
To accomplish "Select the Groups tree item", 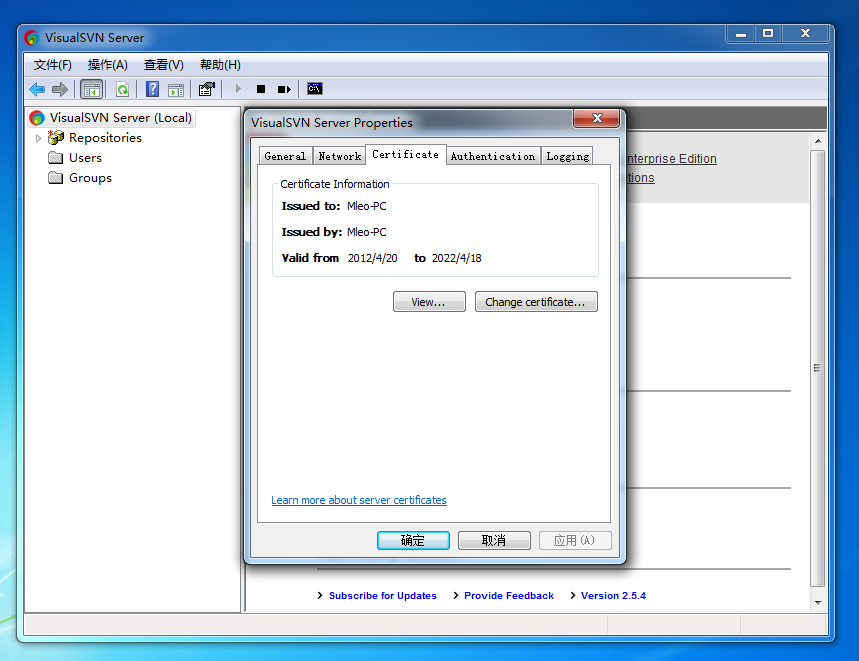I will [x=90, y=177].
